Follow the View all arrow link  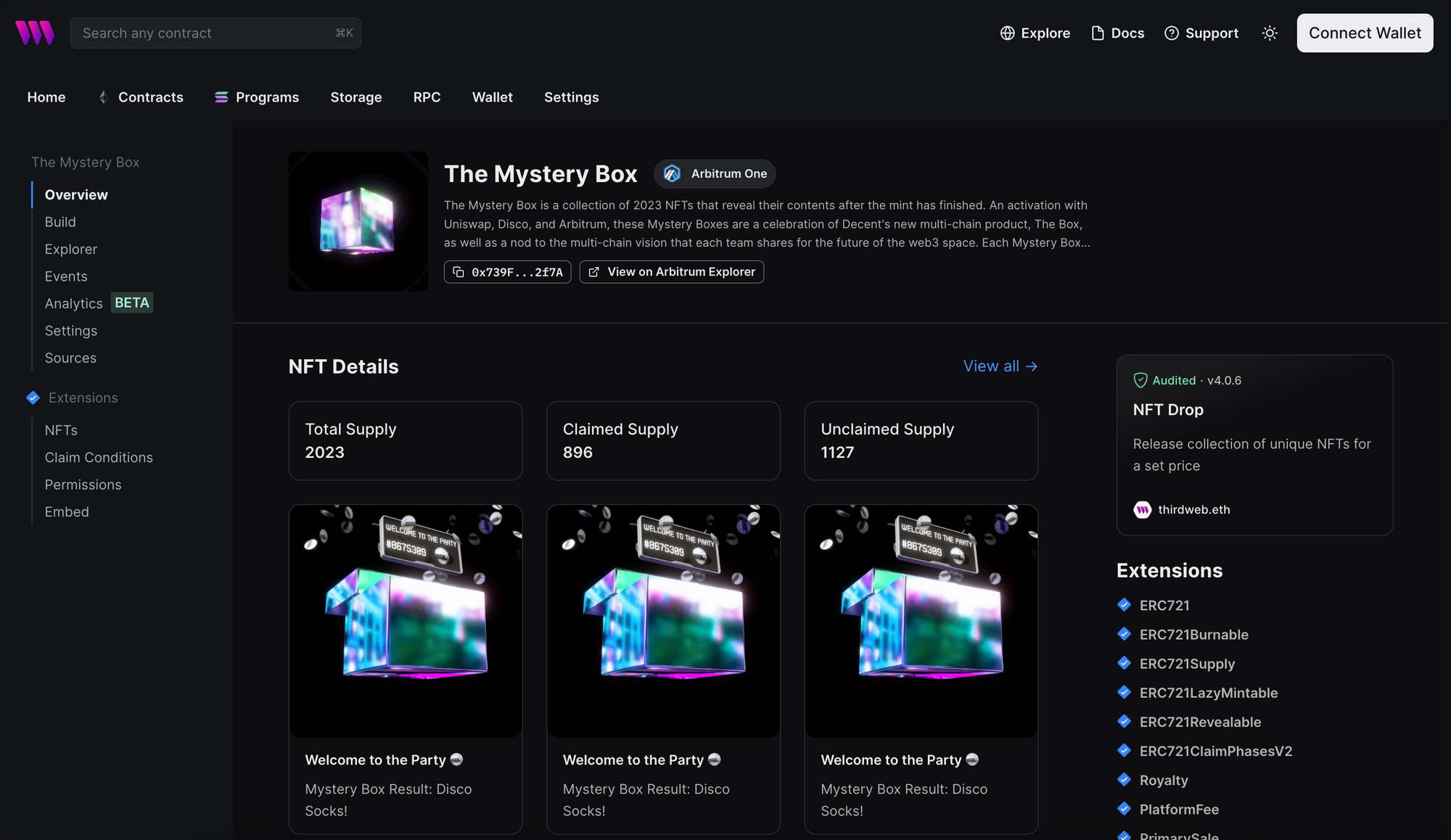(x=1000, y=366)
